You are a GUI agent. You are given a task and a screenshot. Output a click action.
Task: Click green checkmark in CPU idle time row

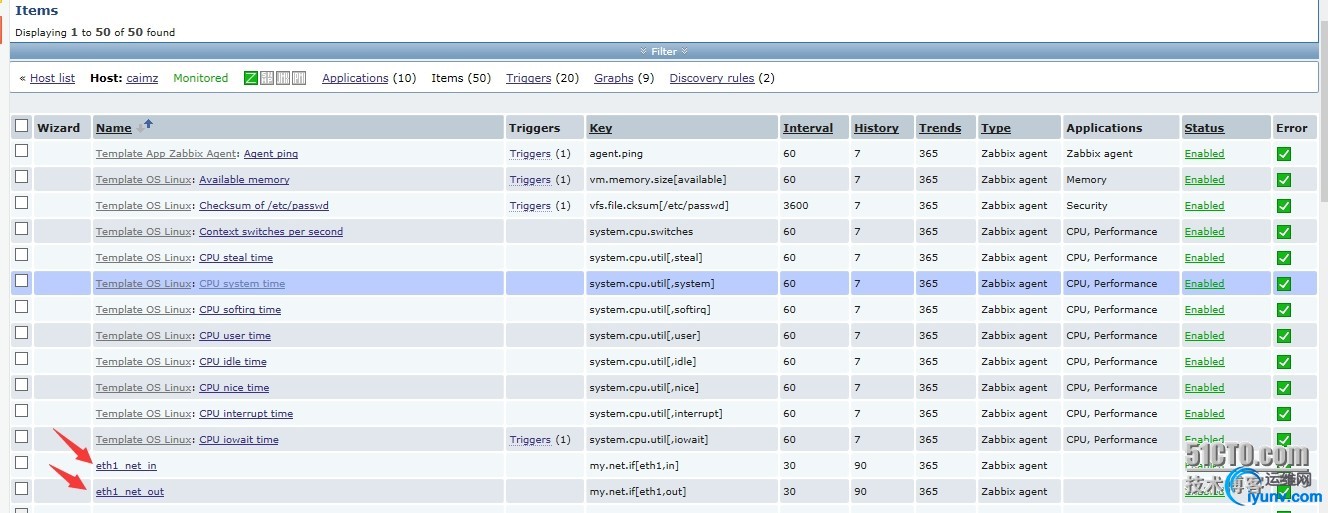1284,362
